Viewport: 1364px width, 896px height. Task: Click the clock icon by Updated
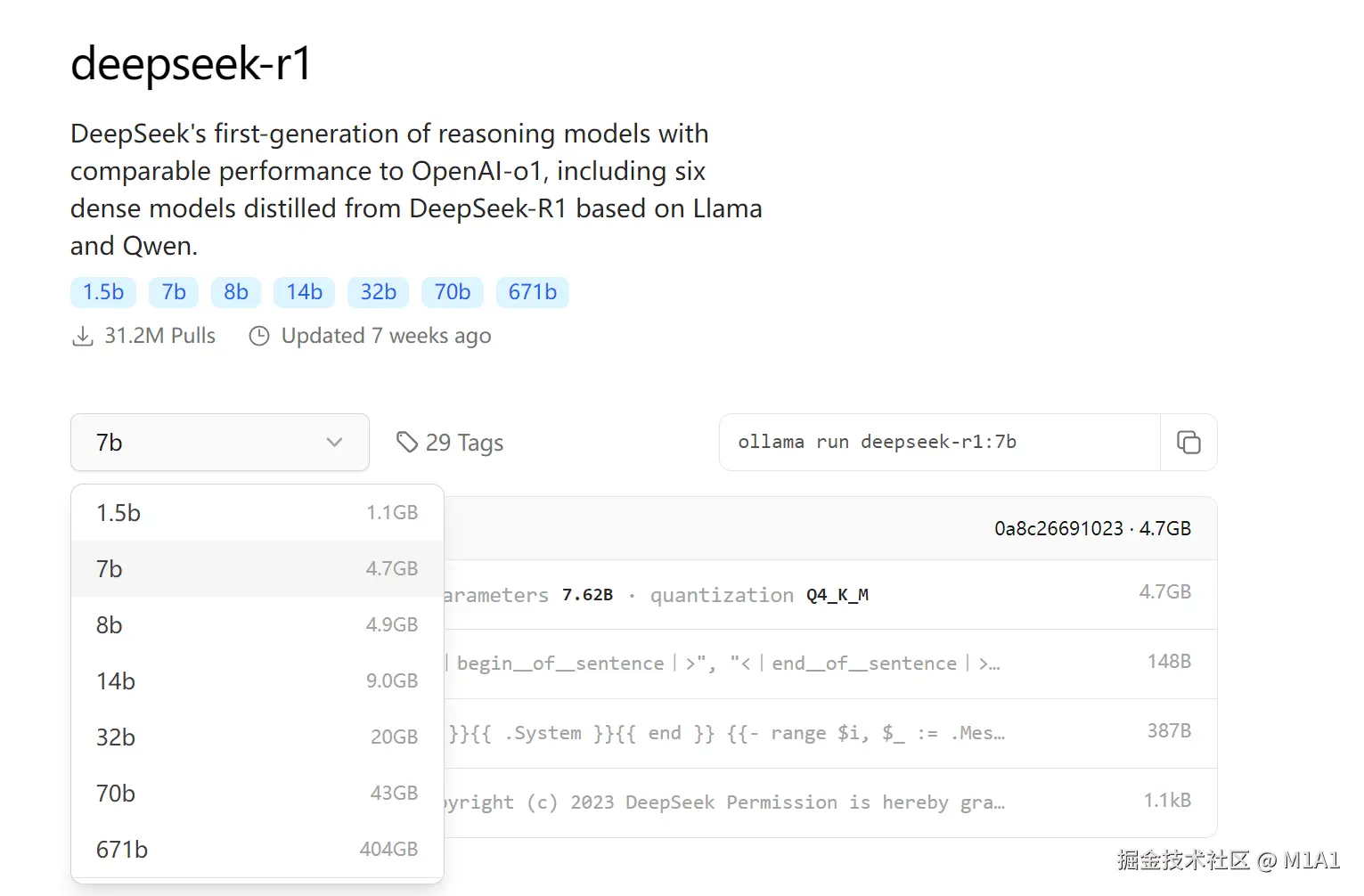[x=259, y=337]
